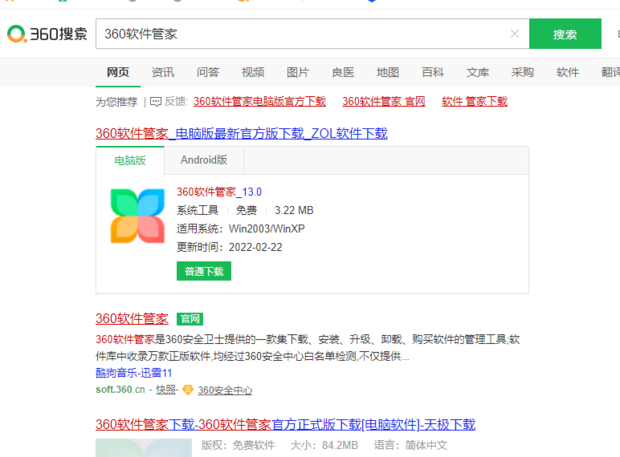Switch to the 资讯 tab

(x=163, y=72)
